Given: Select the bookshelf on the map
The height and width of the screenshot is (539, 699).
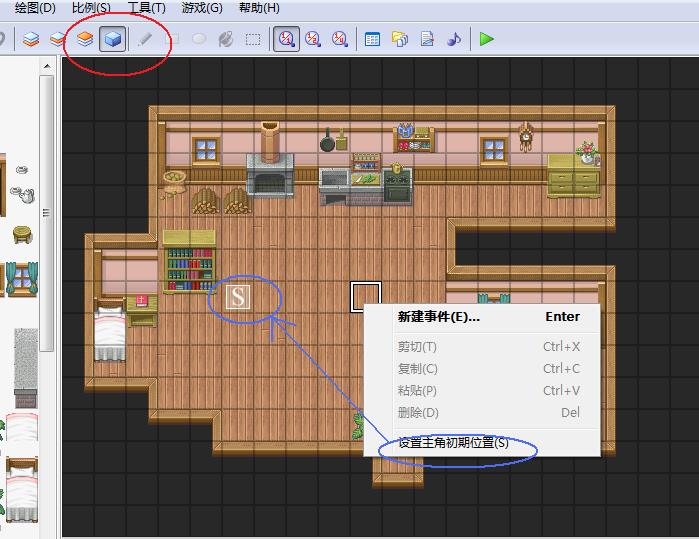Looking at the screenshot, I should tap(189, 261).
